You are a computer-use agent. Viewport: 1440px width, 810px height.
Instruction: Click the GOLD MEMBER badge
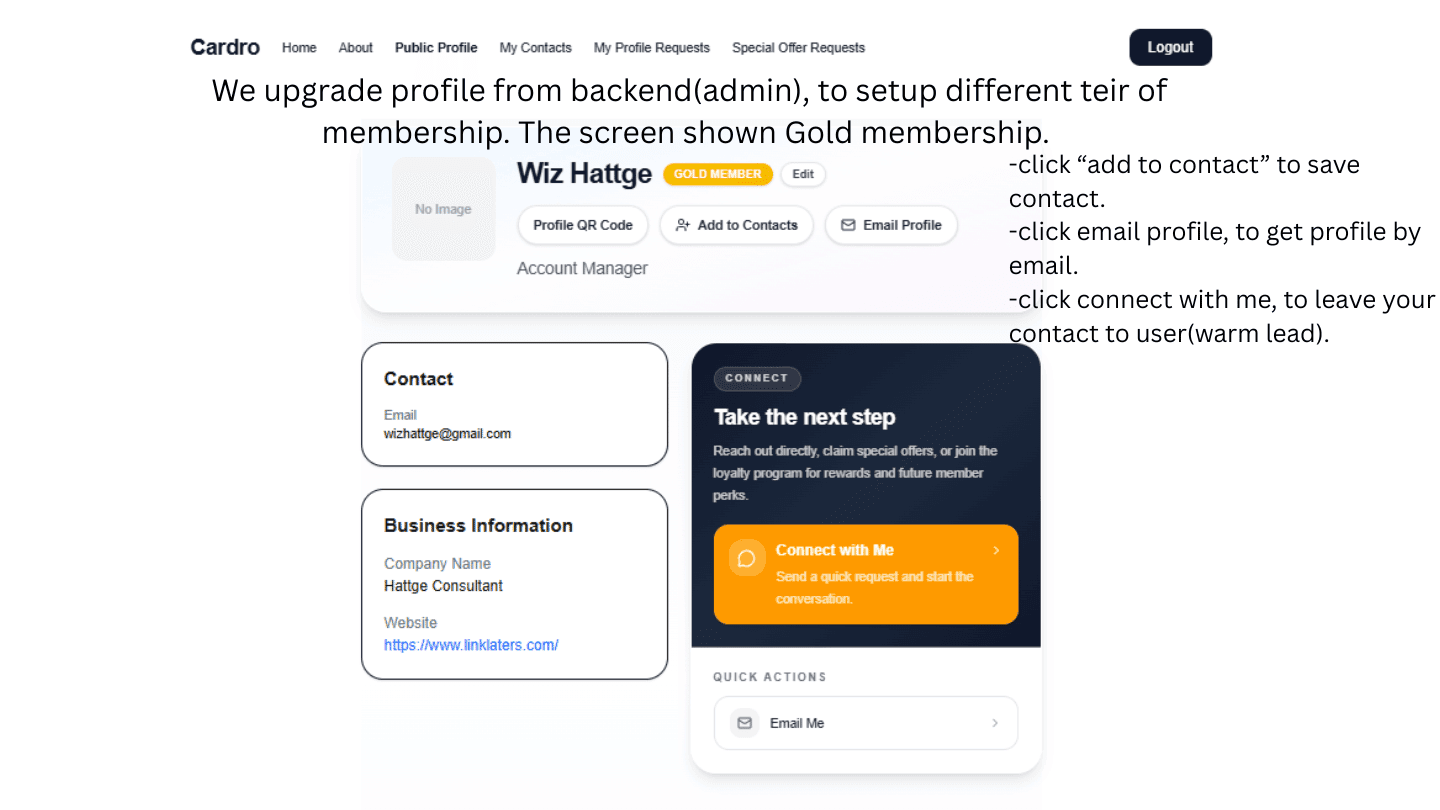point(718,174)
